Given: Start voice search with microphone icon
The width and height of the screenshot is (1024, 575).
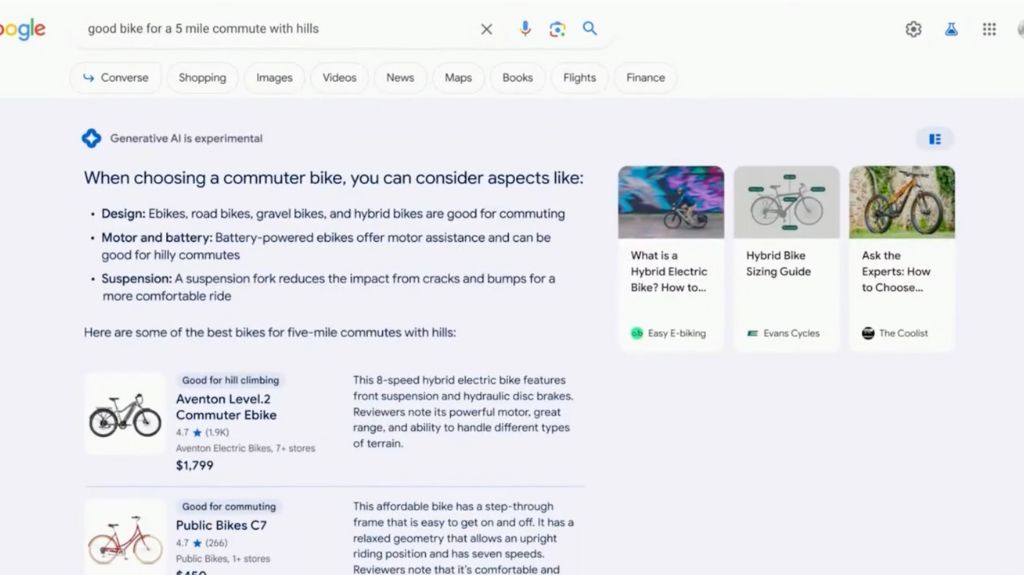Looking at the screenshot, I should [x=525, y=29].
